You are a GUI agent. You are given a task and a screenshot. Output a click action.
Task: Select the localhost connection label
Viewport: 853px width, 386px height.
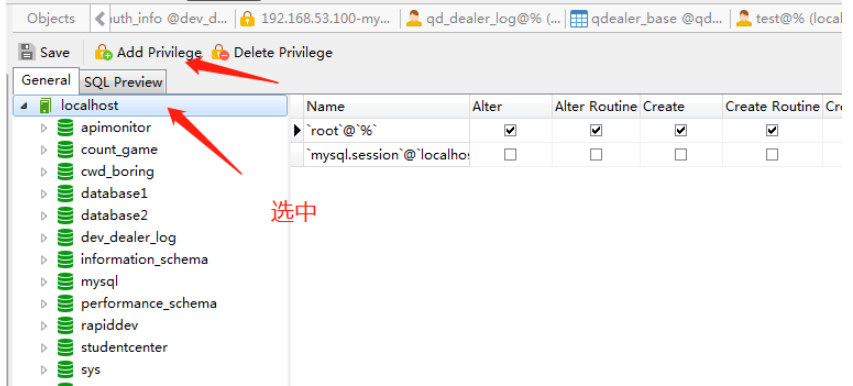click(89, 105)
